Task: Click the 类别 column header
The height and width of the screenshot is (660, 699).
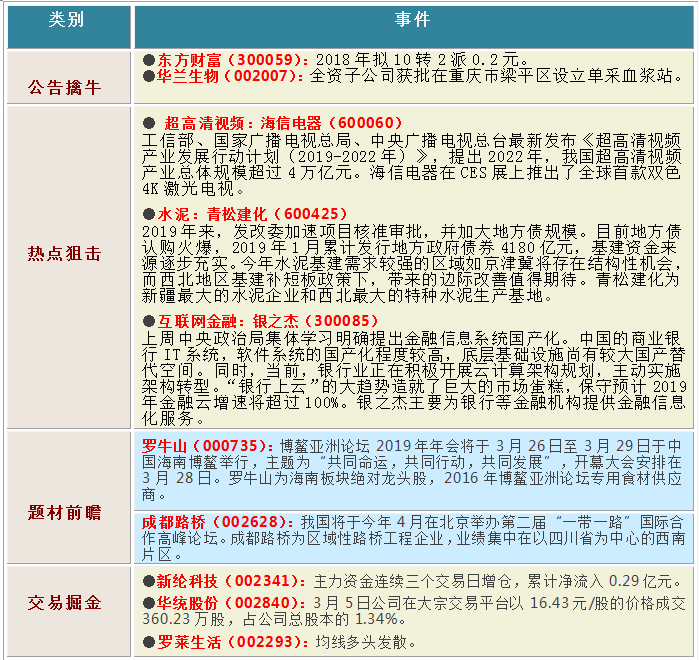Action: [x=69, y=27]
